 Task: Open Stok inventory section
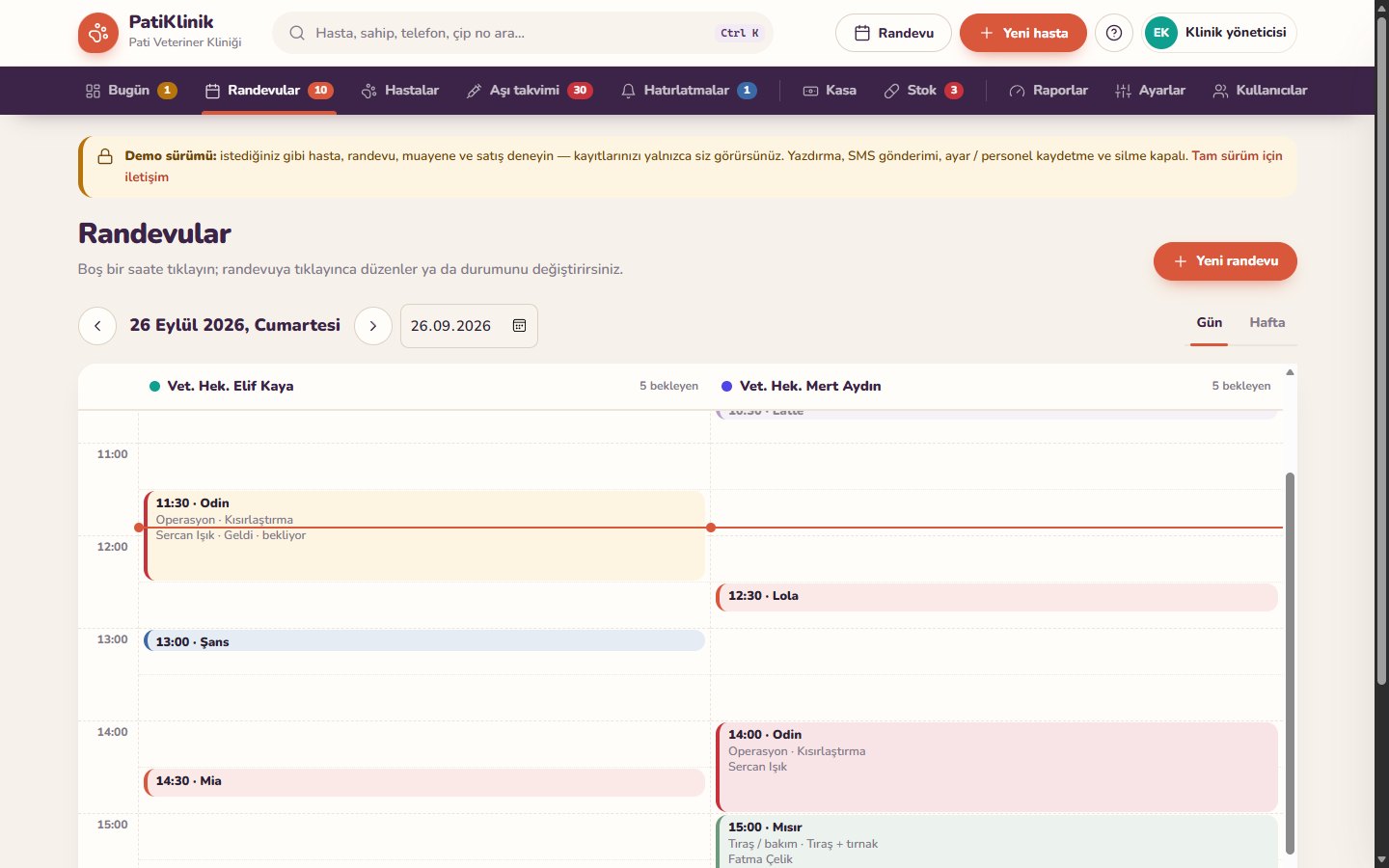(923, 91)
